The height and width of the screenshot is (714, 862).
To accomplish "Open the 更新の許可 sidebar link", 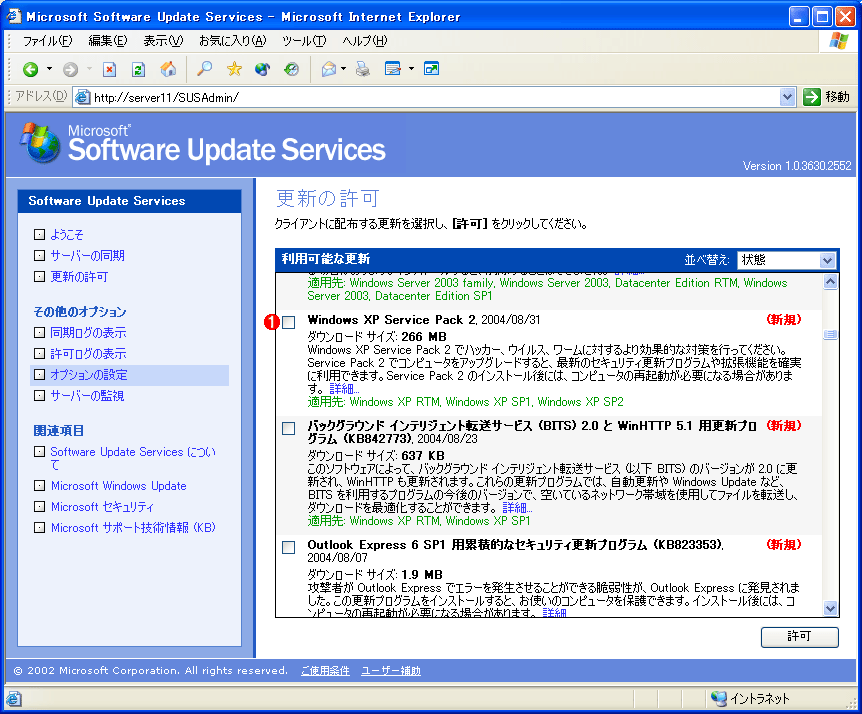I will point(79,276).
